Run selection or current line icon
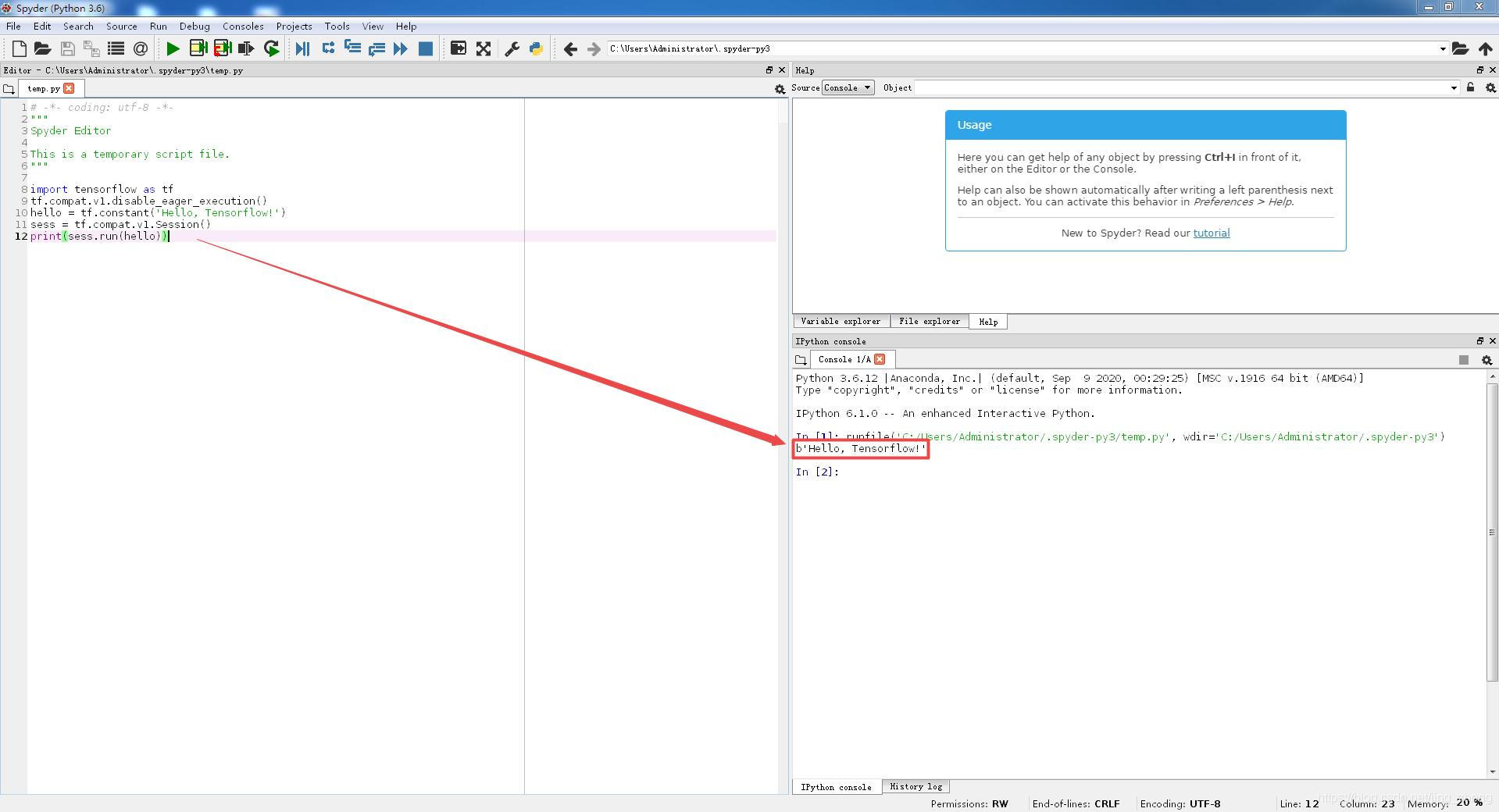Screen dimensions: 1499x812 [x=246, y=48]
